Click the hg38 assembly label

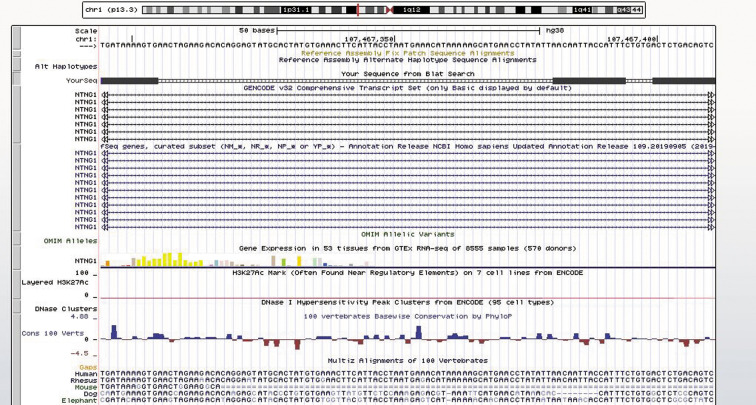click(554, 30)
